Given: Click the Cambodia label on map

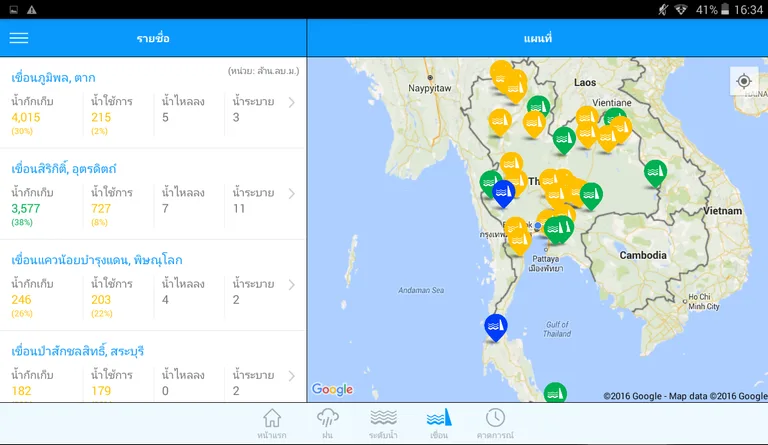Looking at the screenshot, I should pos(643,255).
